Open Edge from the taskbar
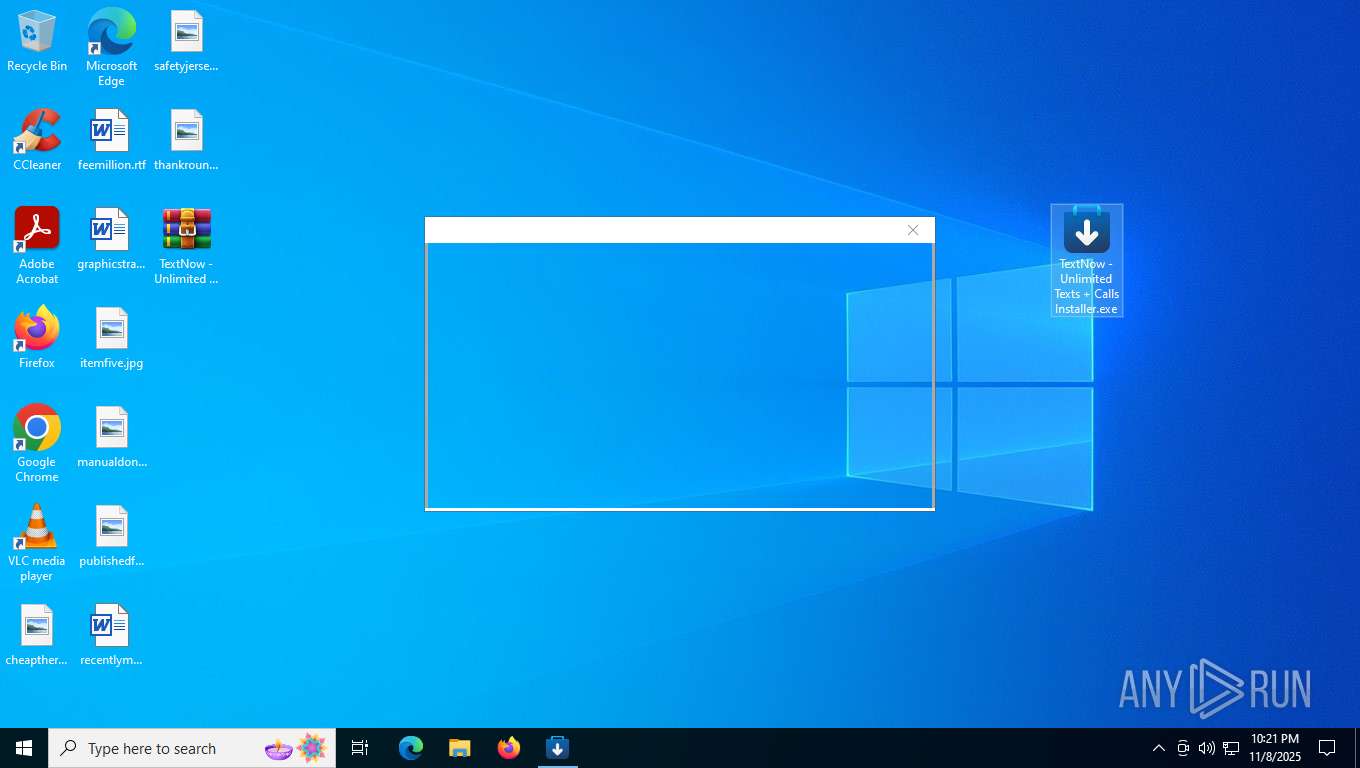1360x768 pixels. pos(411,748)
